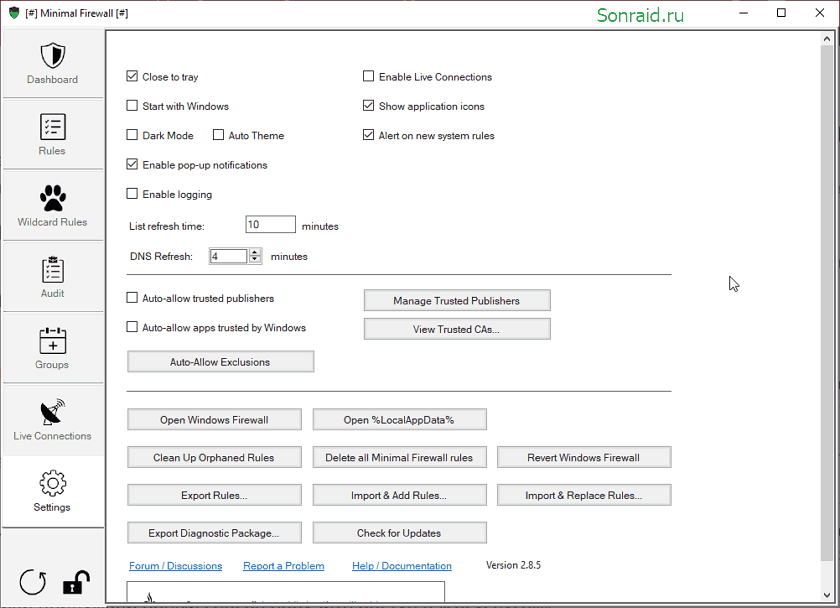Open Forum / Discussions link
The width and height of the screenshot is (840, 608).
(x=176, y=566)
